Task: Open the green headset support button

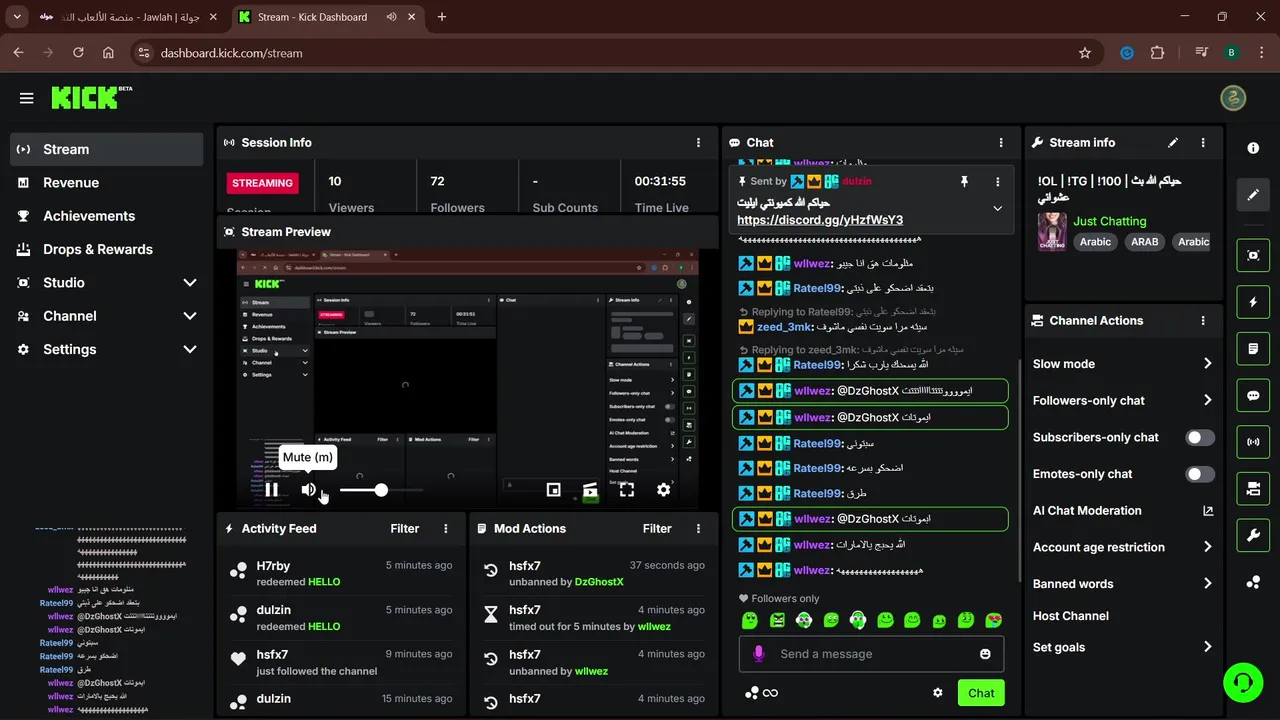Action: [1243, 683]
